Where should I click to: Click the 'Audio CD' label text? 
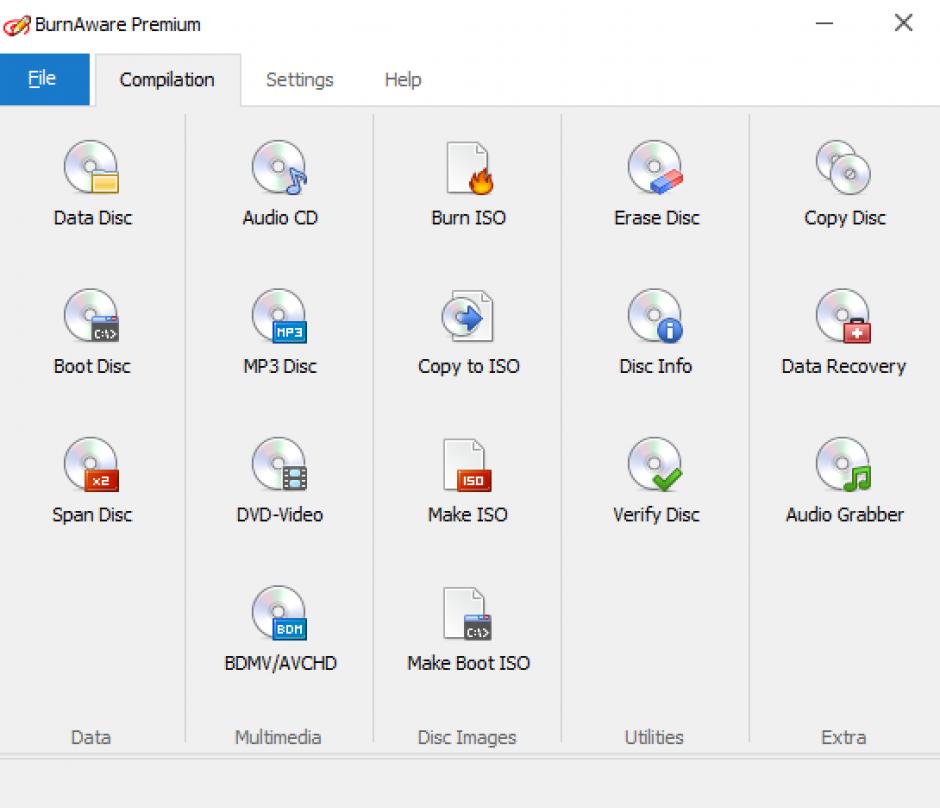tap(280, 218)
